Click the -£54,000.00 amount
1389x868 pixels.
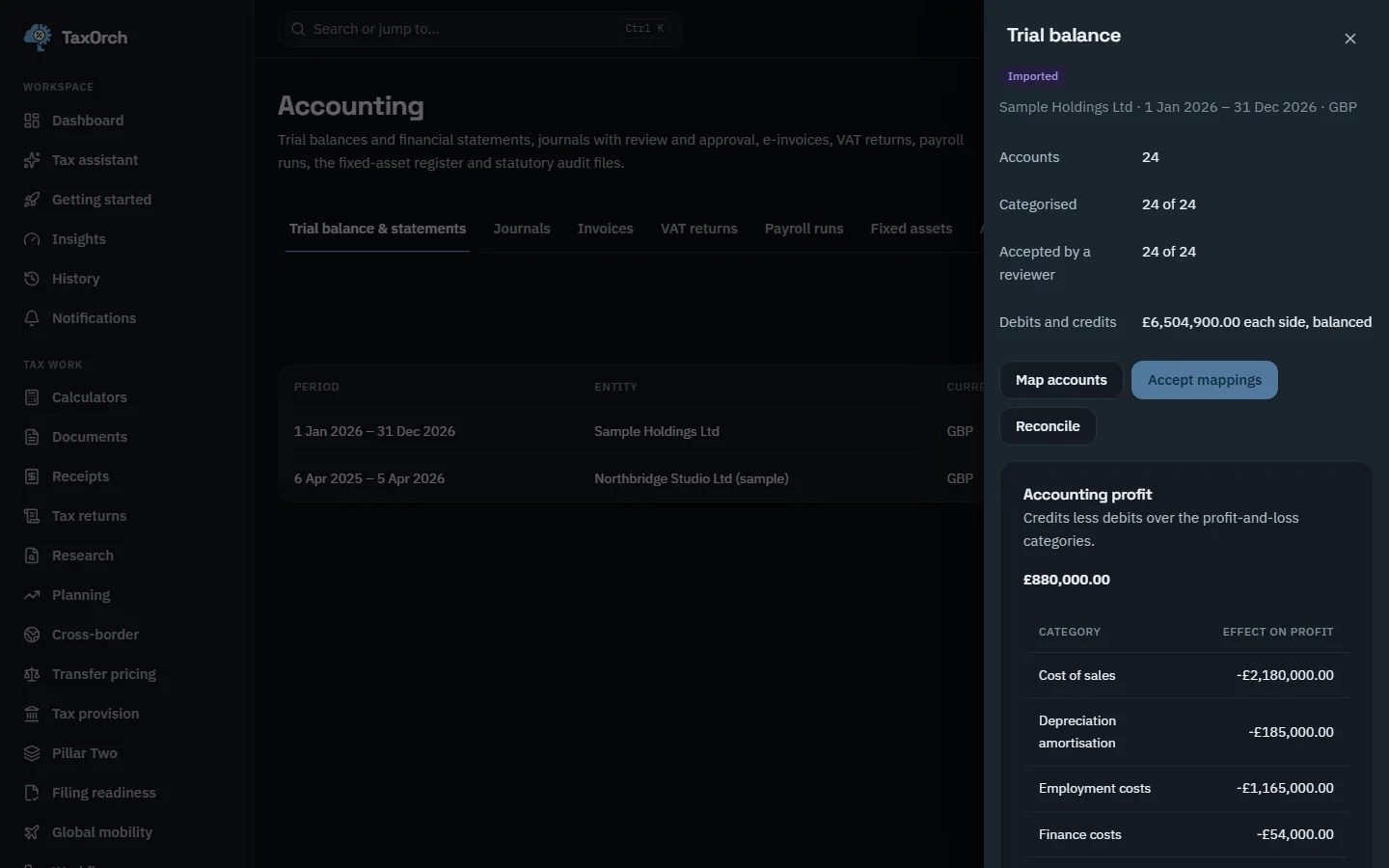coord(1294,834)
